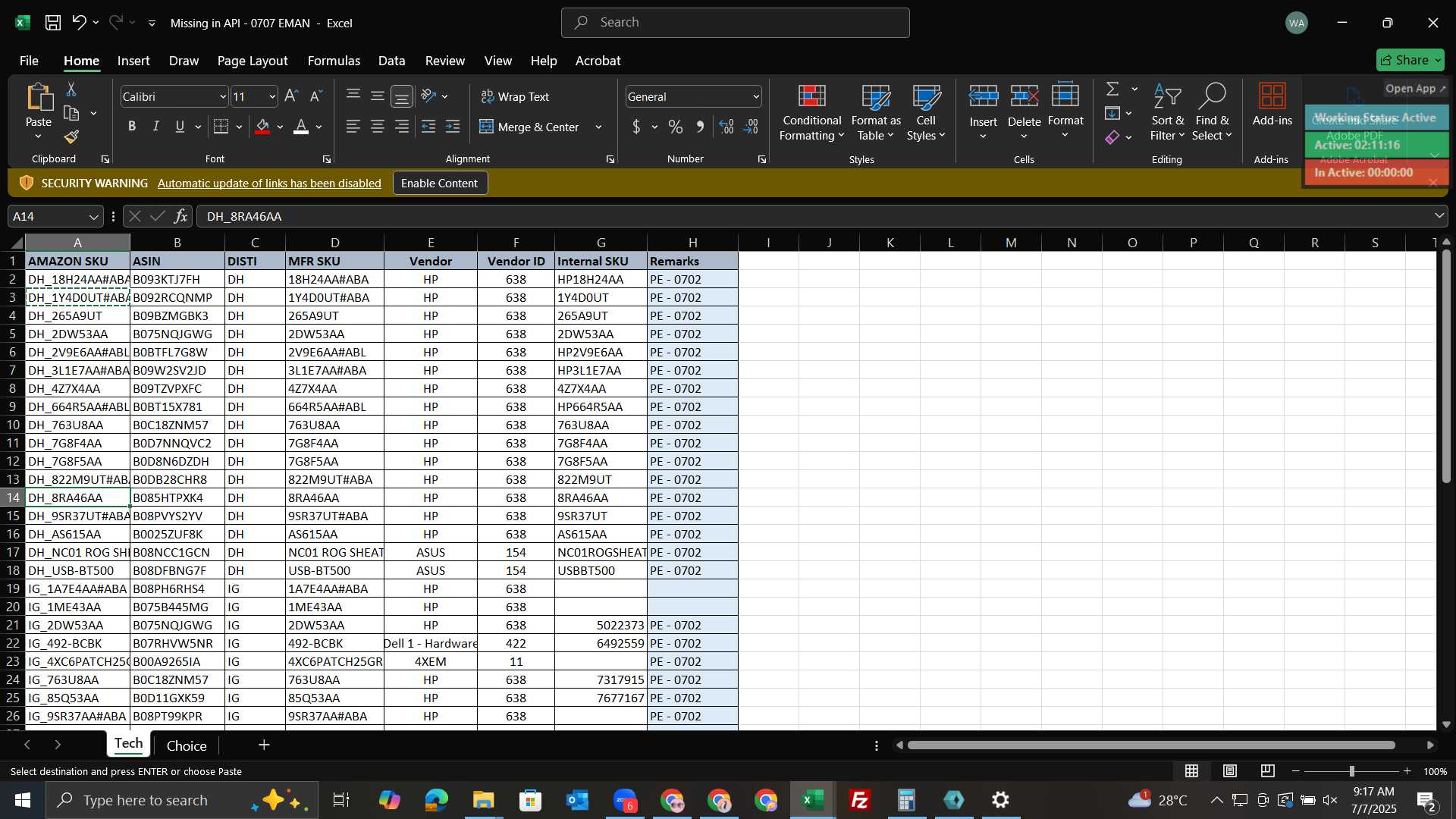Switch to Page Layout view icon
The width and height of the screenshot is (1456, 819).
click(1230, 771)
